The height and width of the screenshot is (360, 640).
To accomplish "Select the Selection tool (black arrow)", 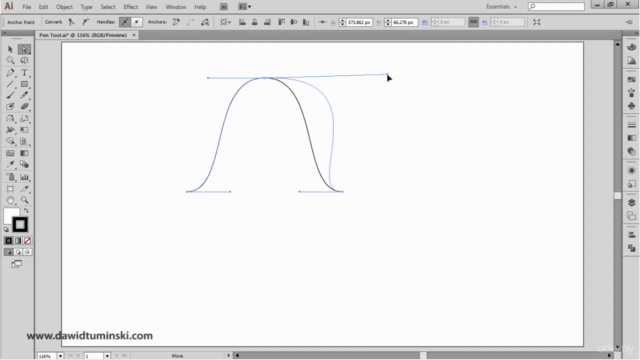I will coord(10,49).
